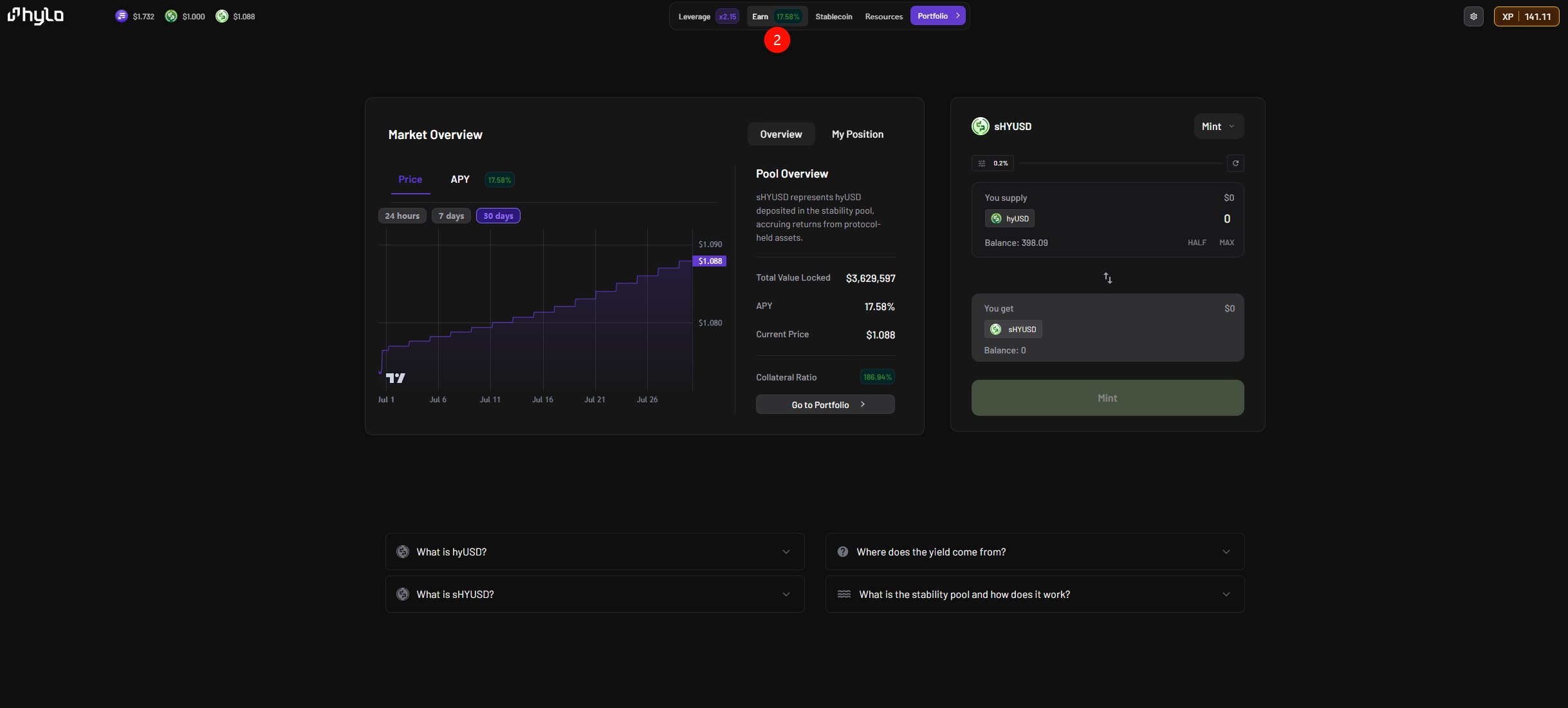Click the Go to Portfolio button
The height and width of the screenshot is (708, 1568).
(x=825, y=405)
